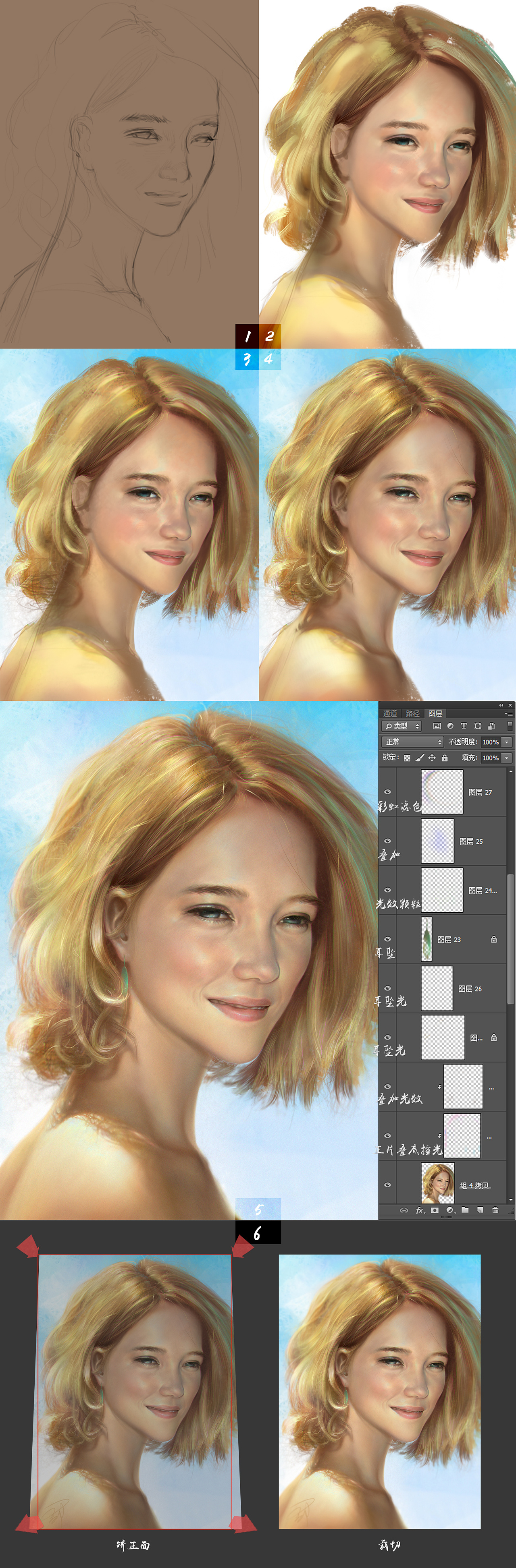
Task: Hide the bottom merged group layer
Action: click(387, 1185)
